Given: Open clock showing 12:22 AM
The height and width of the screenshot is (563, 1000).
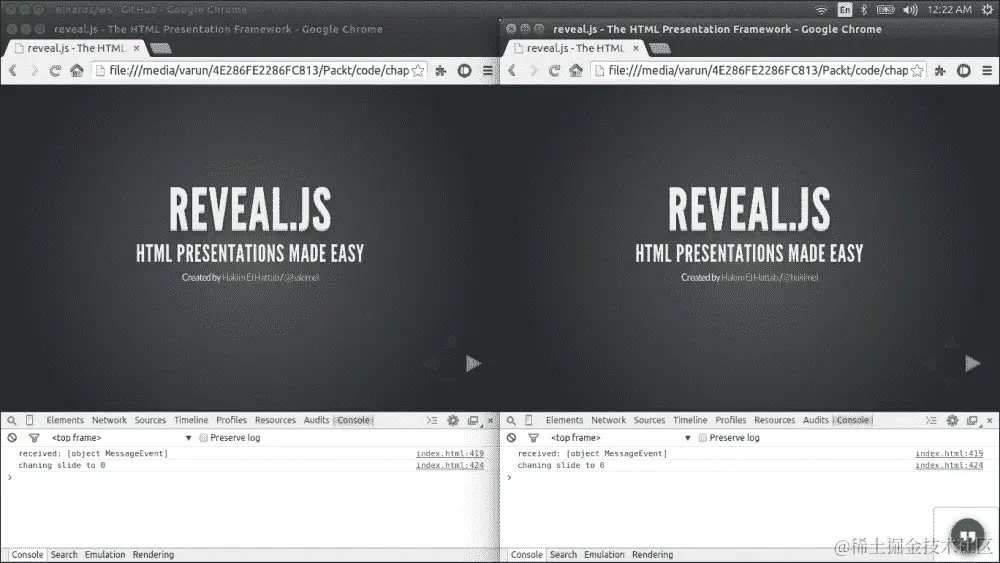Looking at the screenshot, I should [950, 10].
